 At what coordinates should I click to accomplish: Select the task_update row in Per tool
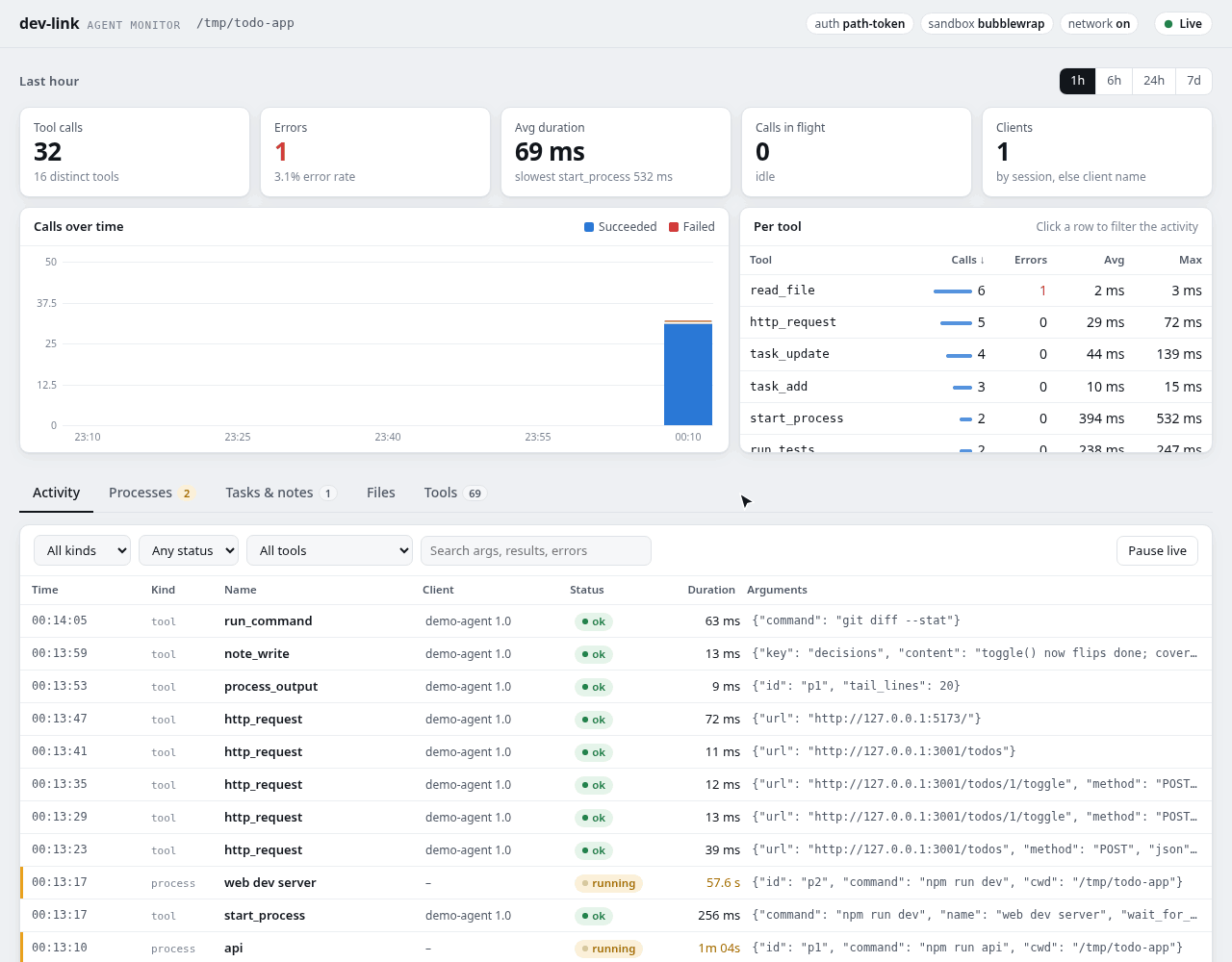coord(976,354)
